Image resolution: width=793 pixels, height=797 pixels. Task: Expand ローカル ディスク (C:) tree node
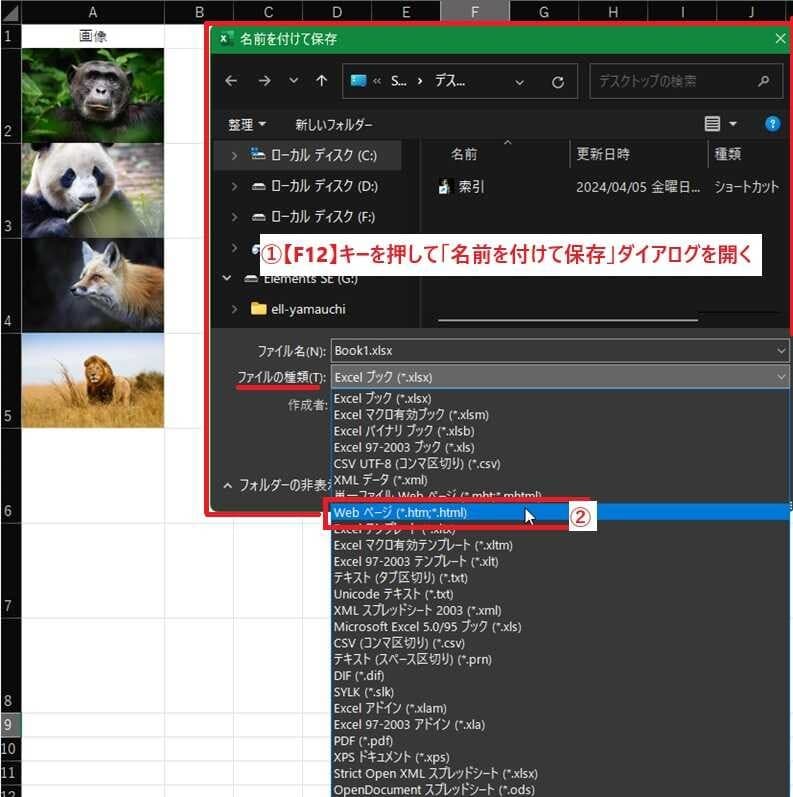click(x=234, y=155)
